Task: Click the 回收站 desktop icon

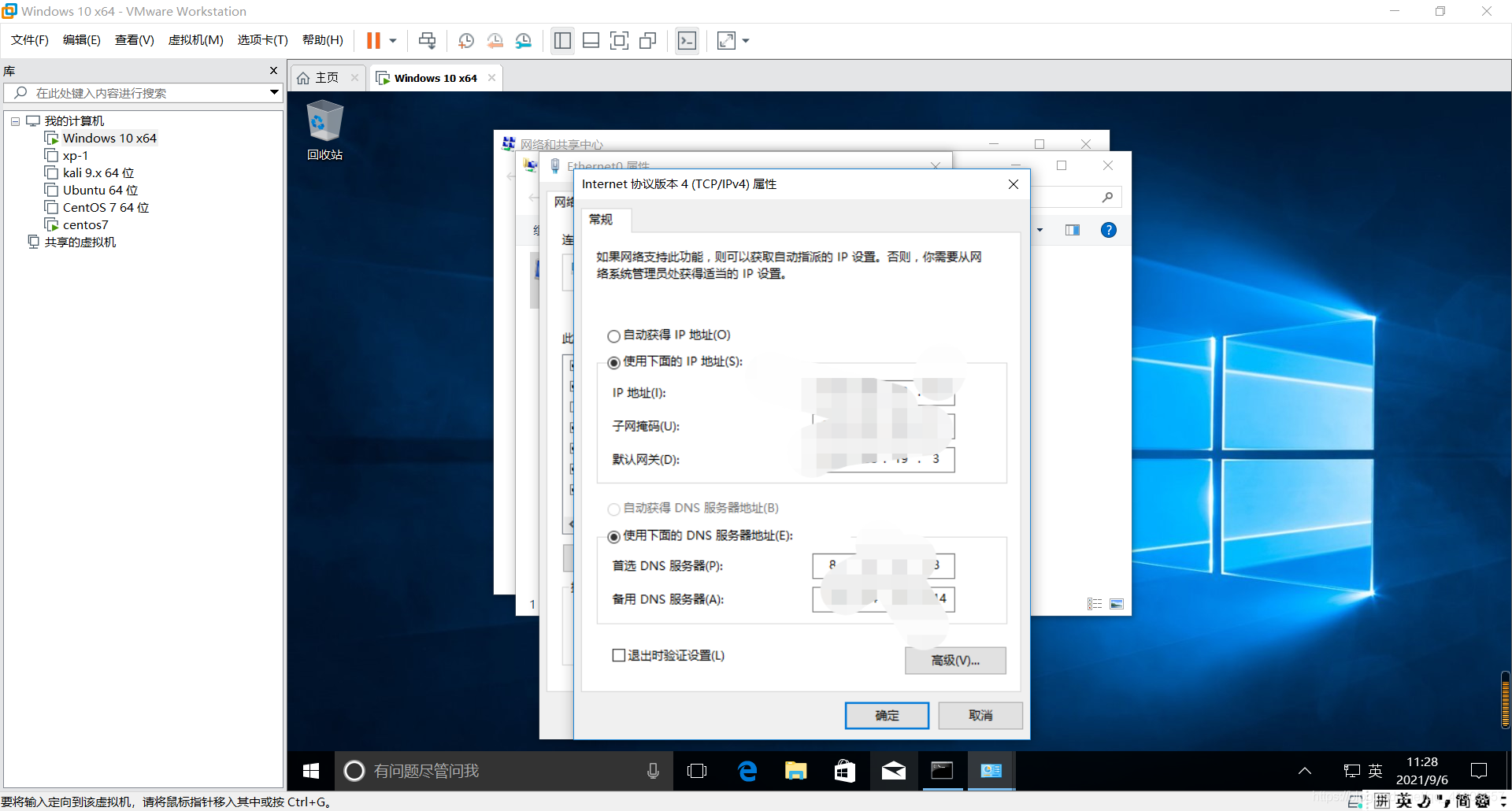Action: click(324, 131)
